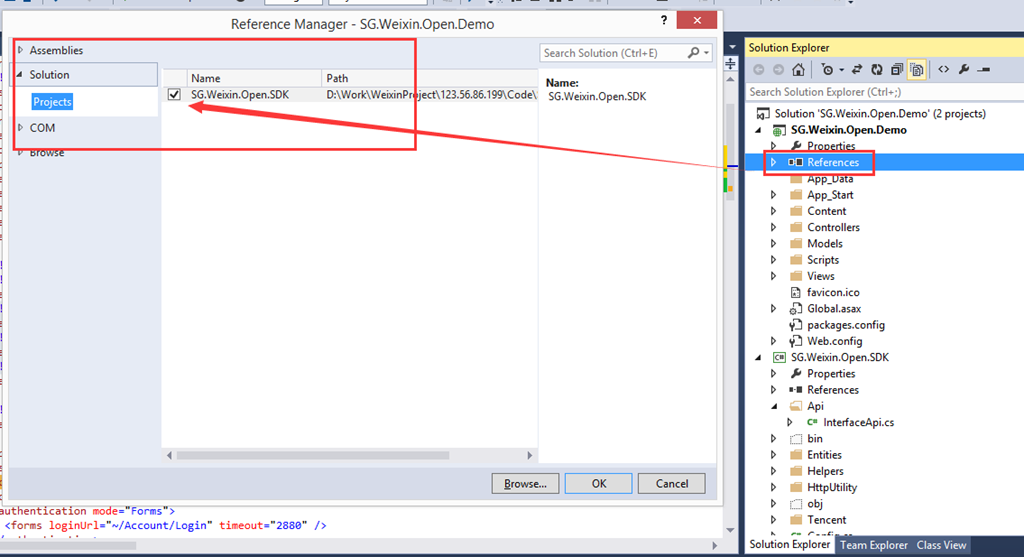
Task: Click the Preview Selected Items icon
Action: point(984,69)
